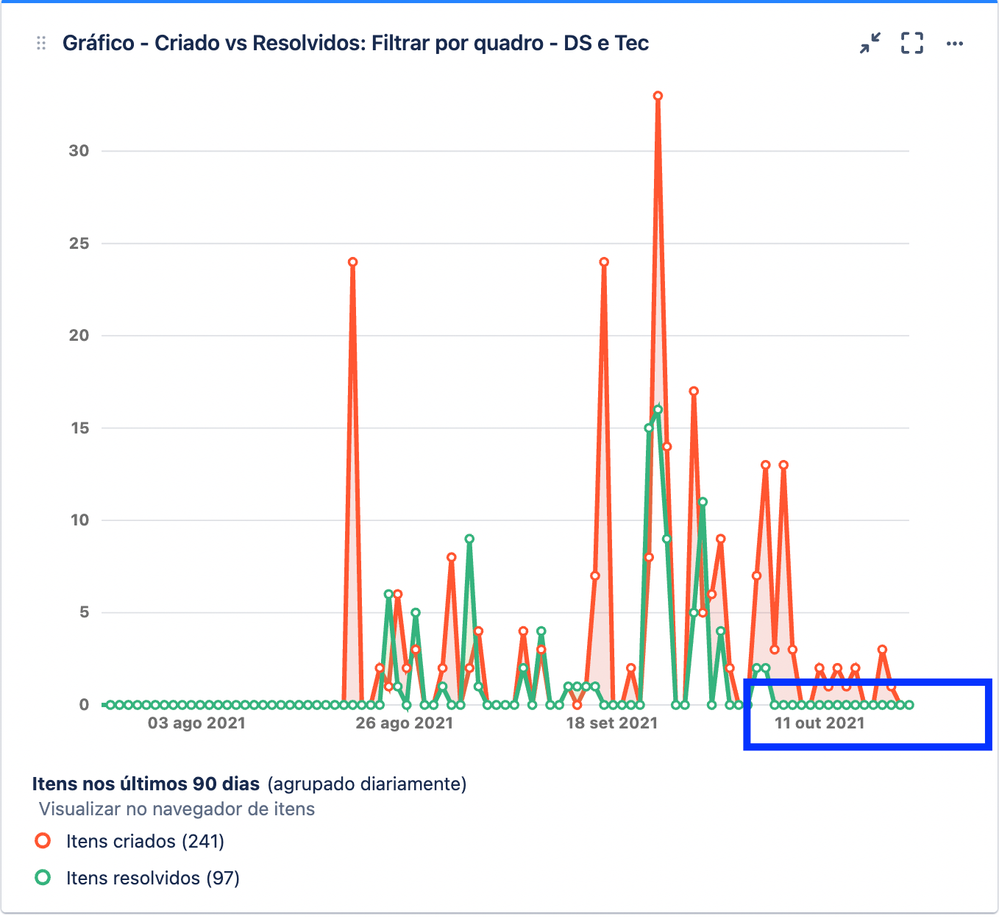Click the y-axis value 30
This screenshot has width=999, height=917.
point(79,151)
